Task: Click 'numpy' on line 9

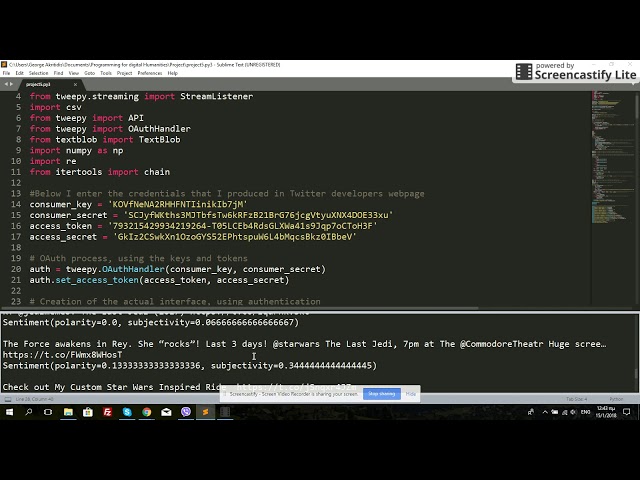Action: click(x=79, y=150)
